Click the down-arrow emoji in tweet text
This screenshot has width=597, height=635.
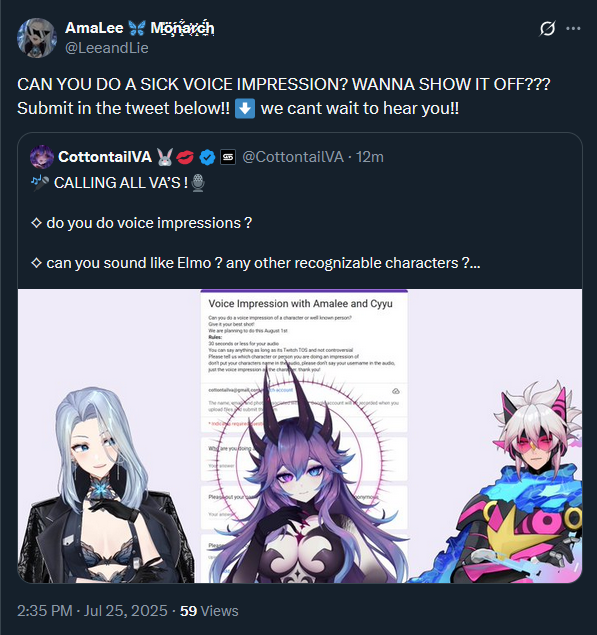[245, 109]
